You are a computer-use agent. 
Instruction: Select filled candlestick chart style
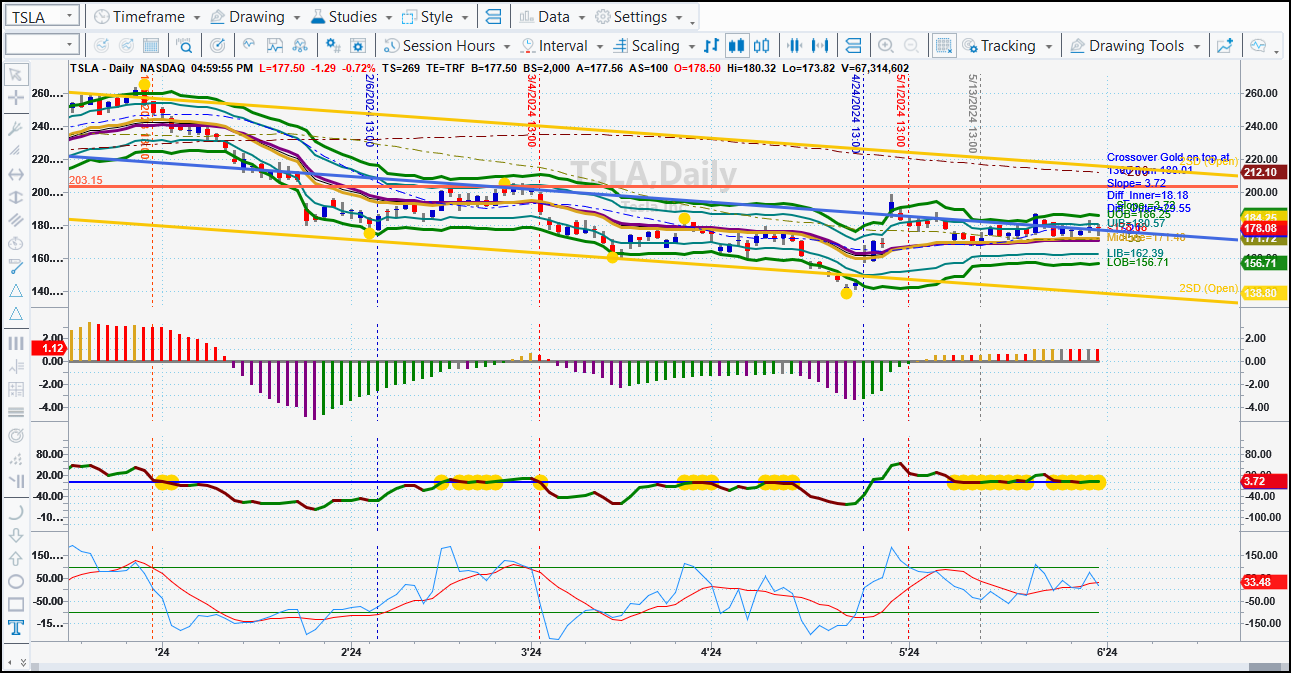[x=737, y=45]
